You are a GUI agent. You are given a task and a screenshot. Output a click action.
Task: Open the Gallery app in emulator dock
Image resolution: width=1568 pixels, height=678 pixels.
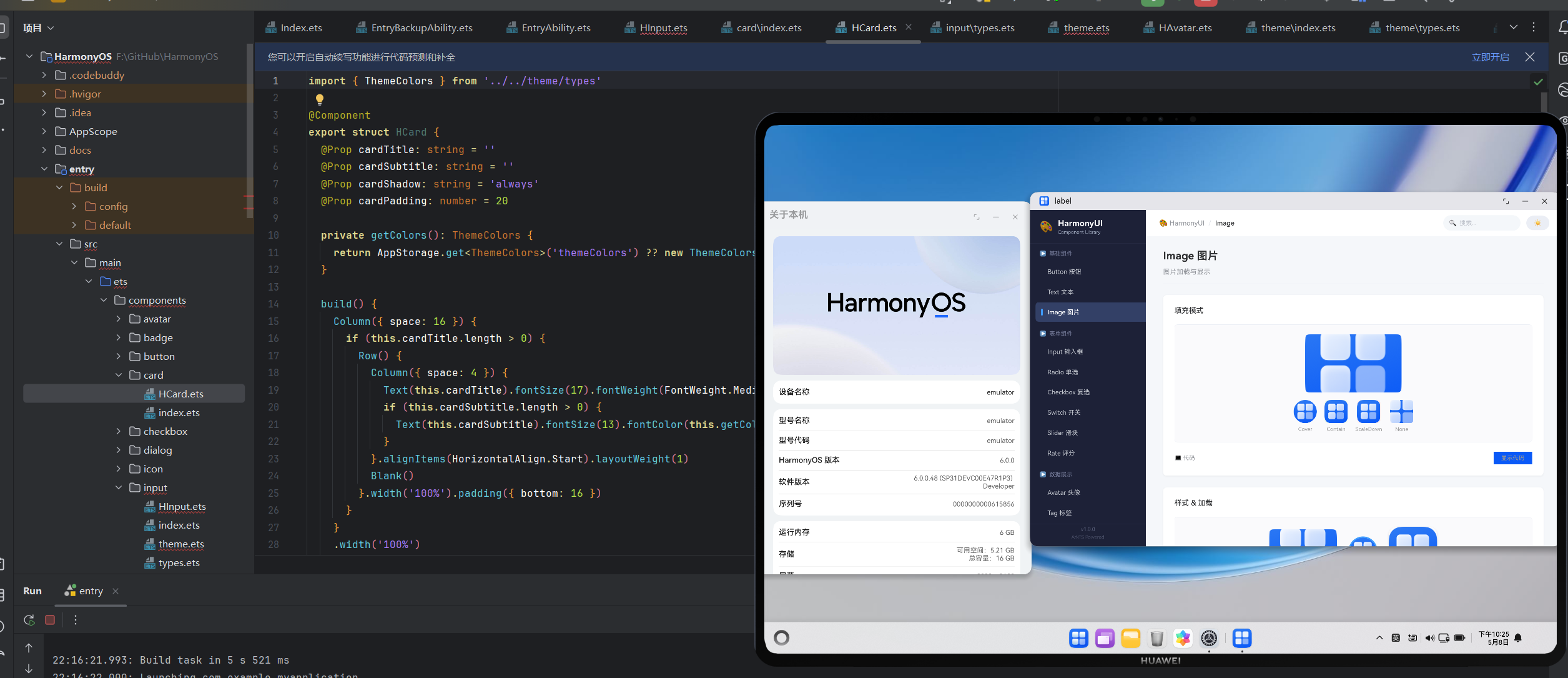click(1183, 638)
